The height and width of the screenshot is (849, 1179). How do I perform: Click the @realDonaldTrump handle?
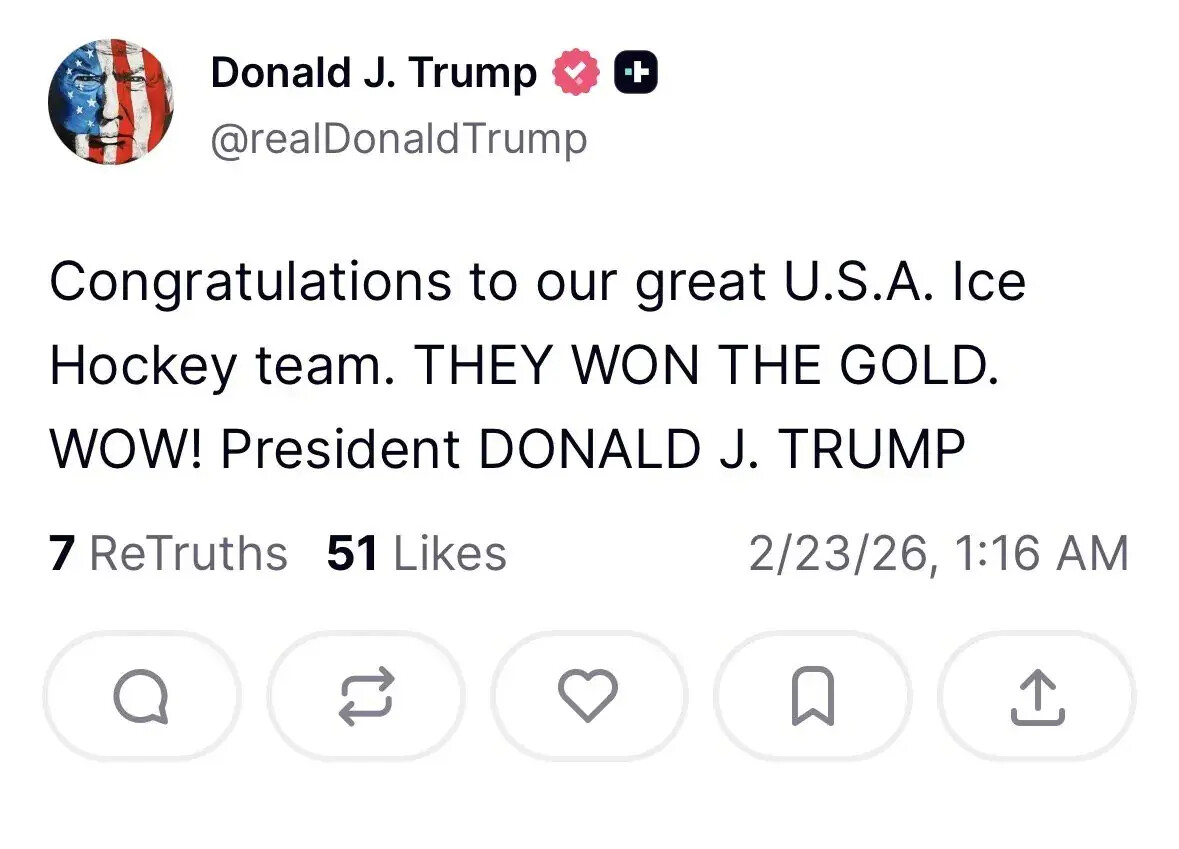pos(398,139)
